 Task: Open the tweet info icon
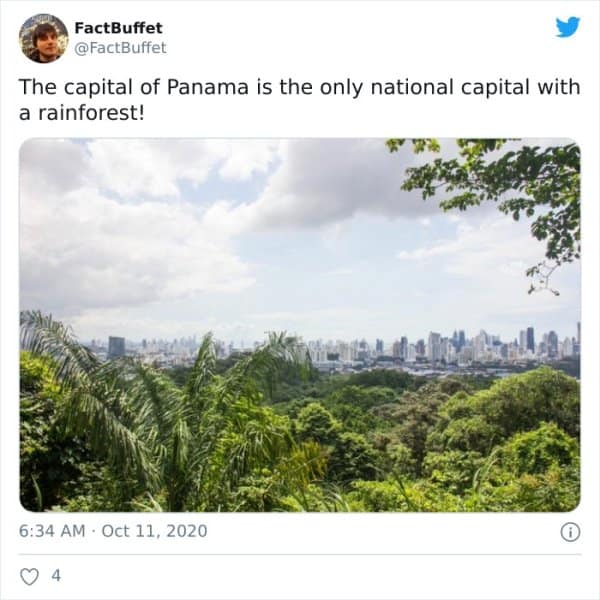(570, 532)
